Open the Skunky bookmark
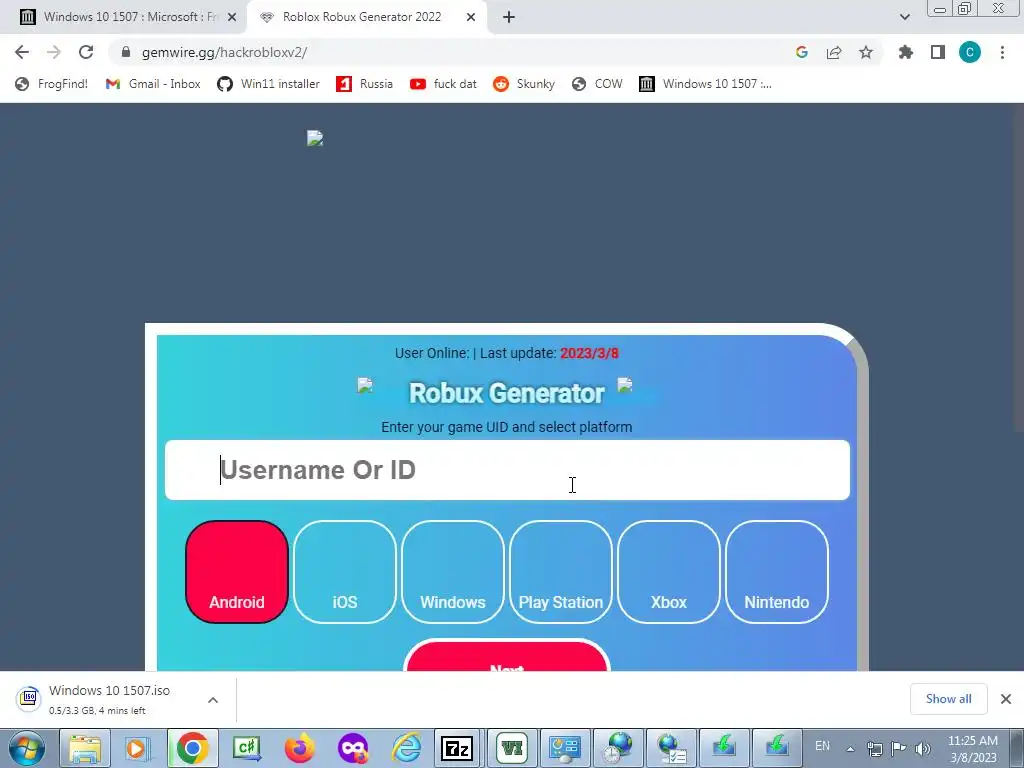Viewport: 1024px width, 768px height. coord(524,84)
